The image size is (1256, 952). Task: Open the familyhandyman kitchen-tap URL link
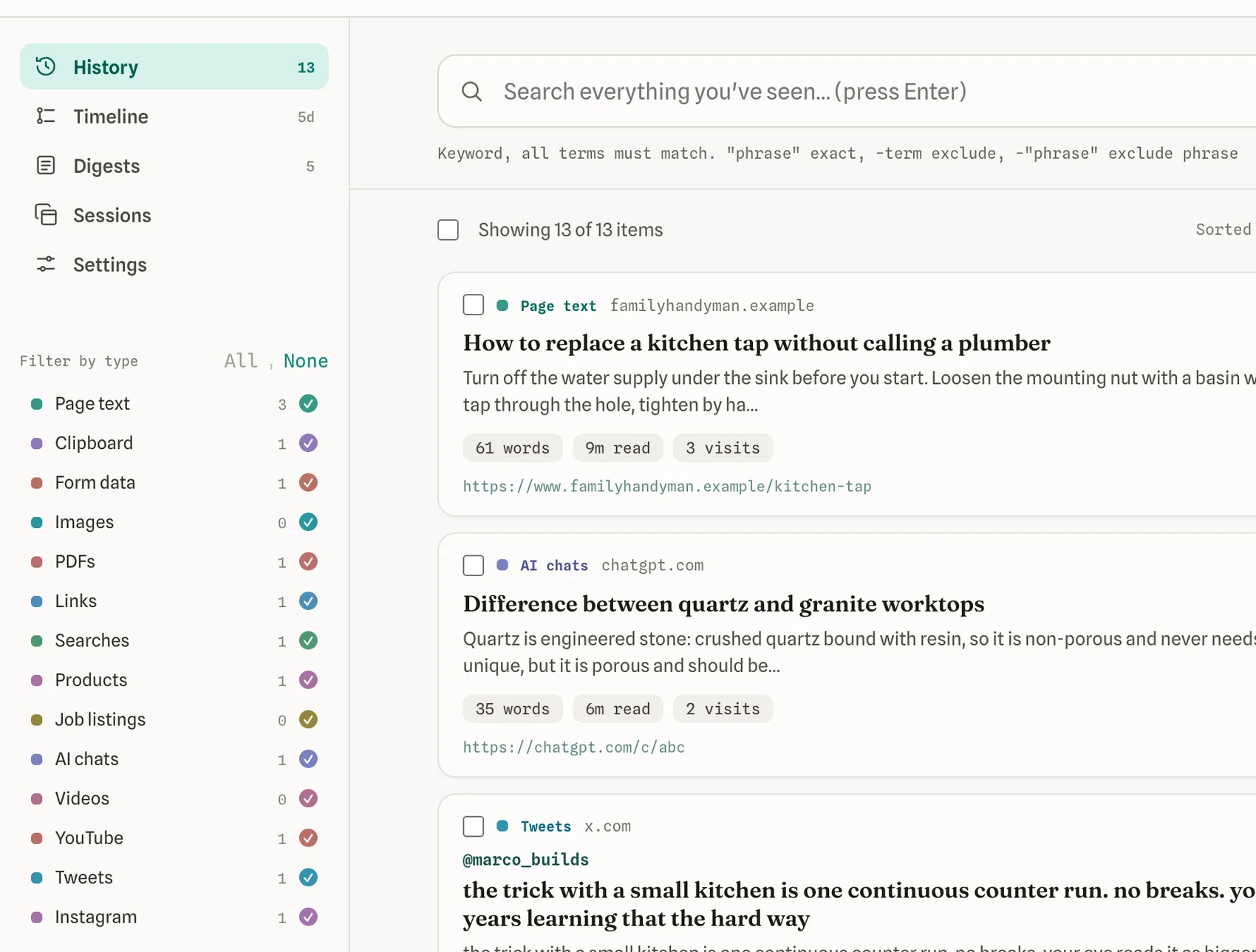coord(667,487)
